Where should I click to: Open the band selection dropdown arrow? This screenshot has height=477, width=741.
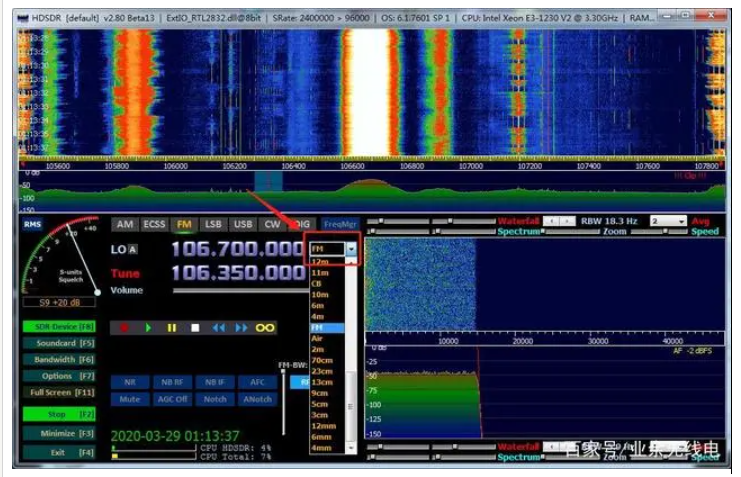[x=351, y=248]
